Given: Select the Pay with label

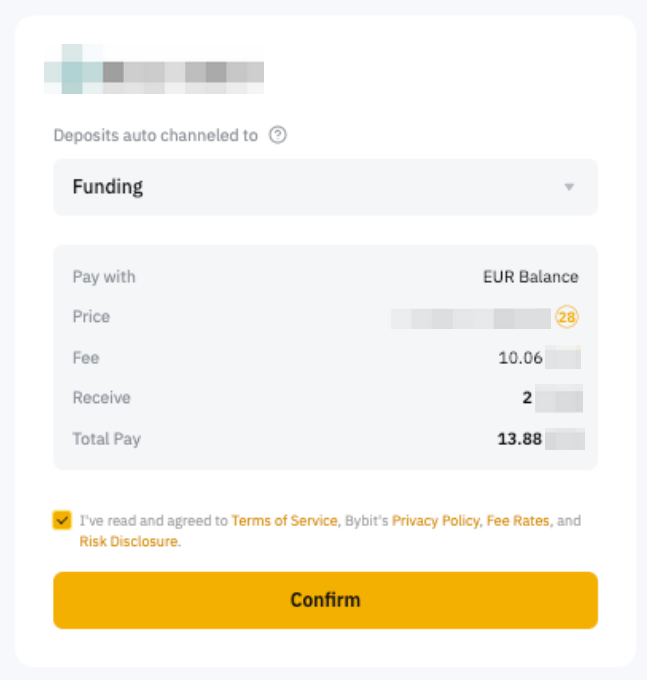Looking at the screenshot, I should pyautogui.click(x=104, y=277).
